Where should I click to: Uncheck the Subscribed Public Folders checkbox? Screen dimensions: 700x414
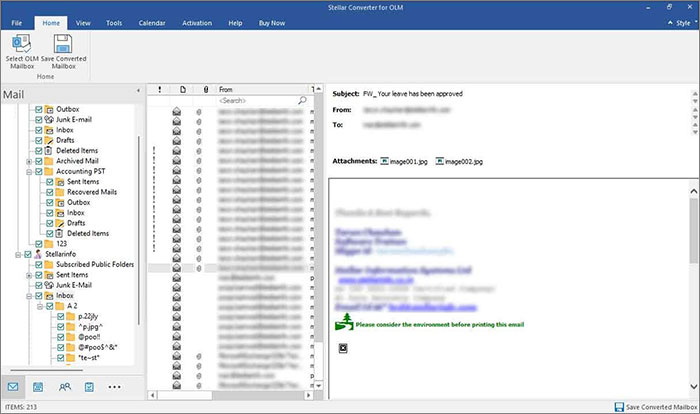tap(39, 264)
